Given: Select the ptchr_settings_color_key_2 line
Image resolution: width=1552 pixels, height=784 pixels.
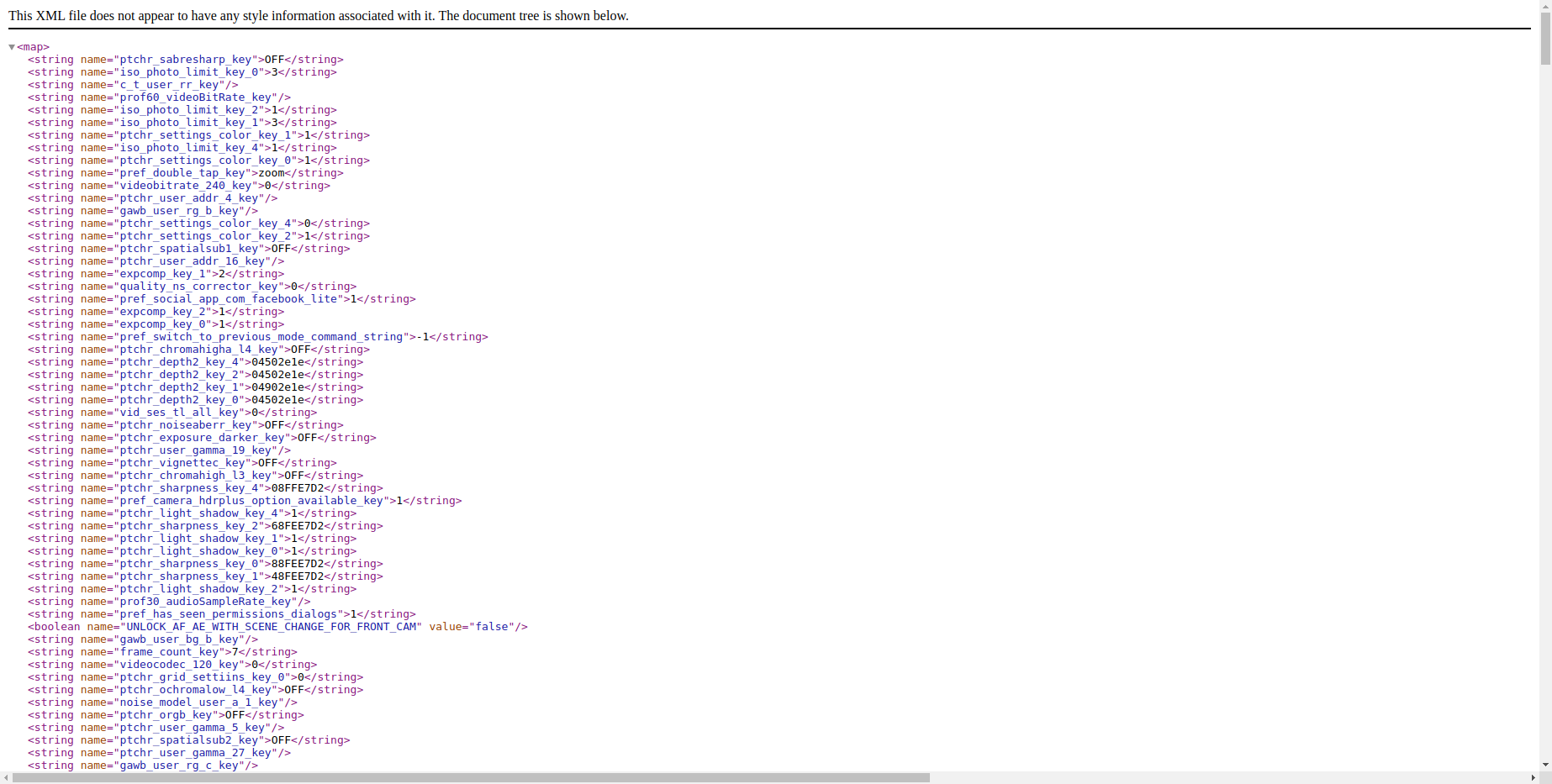Looking at the screenshot, I should (x=198, y=236).
